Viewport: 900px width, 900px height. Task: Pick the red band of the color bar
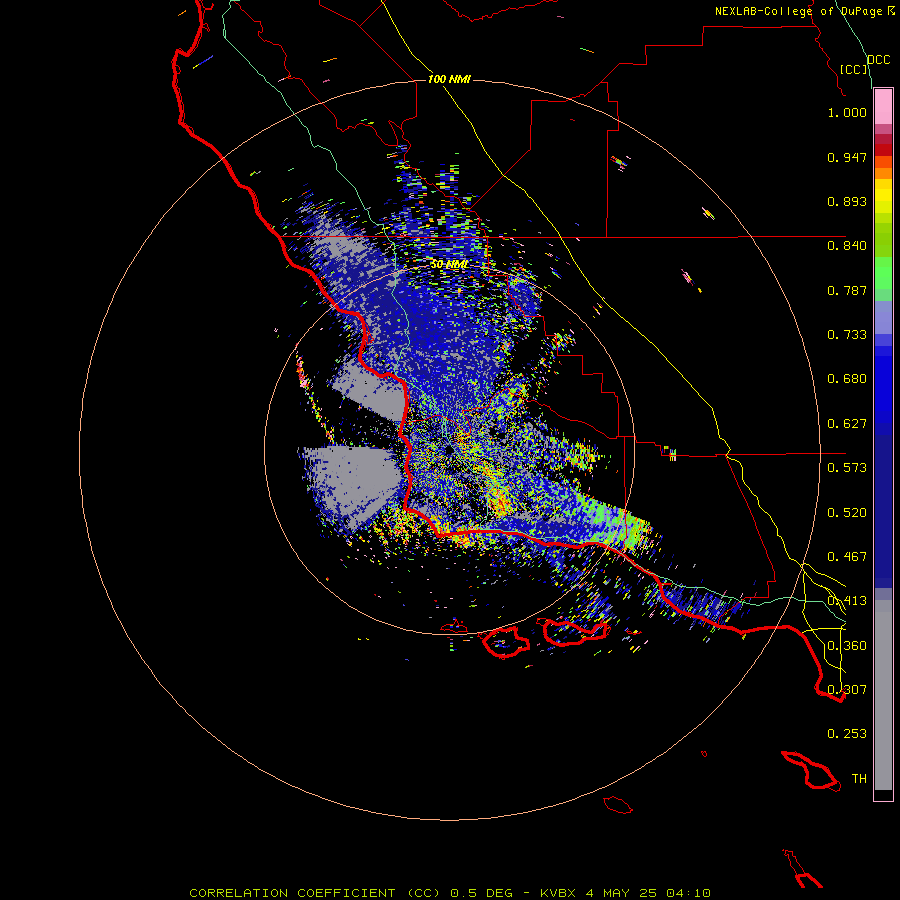pos(883,150)
